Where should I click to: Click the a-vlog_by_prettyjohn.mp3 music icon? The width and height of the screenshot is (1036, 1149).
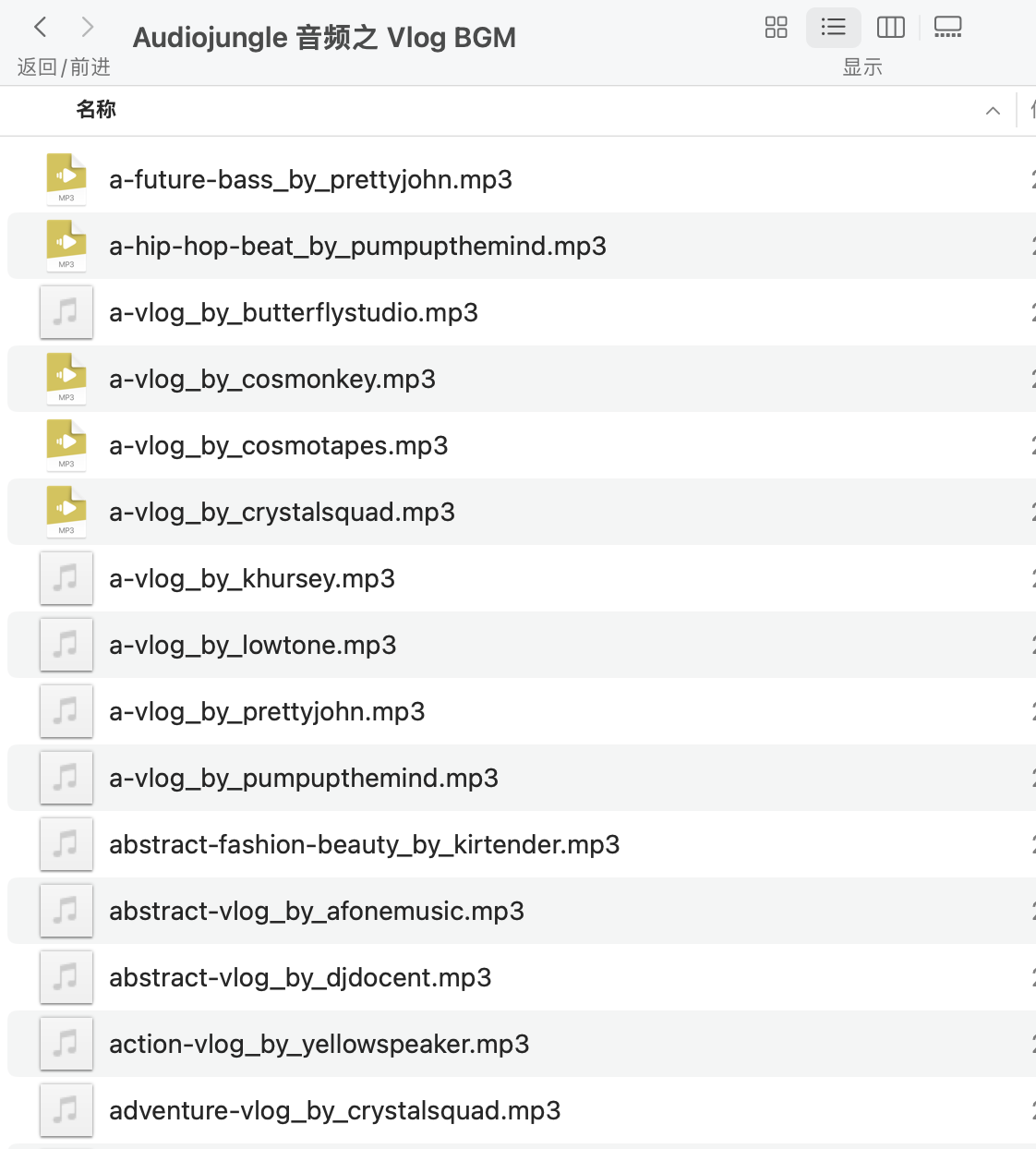(66, 711)
